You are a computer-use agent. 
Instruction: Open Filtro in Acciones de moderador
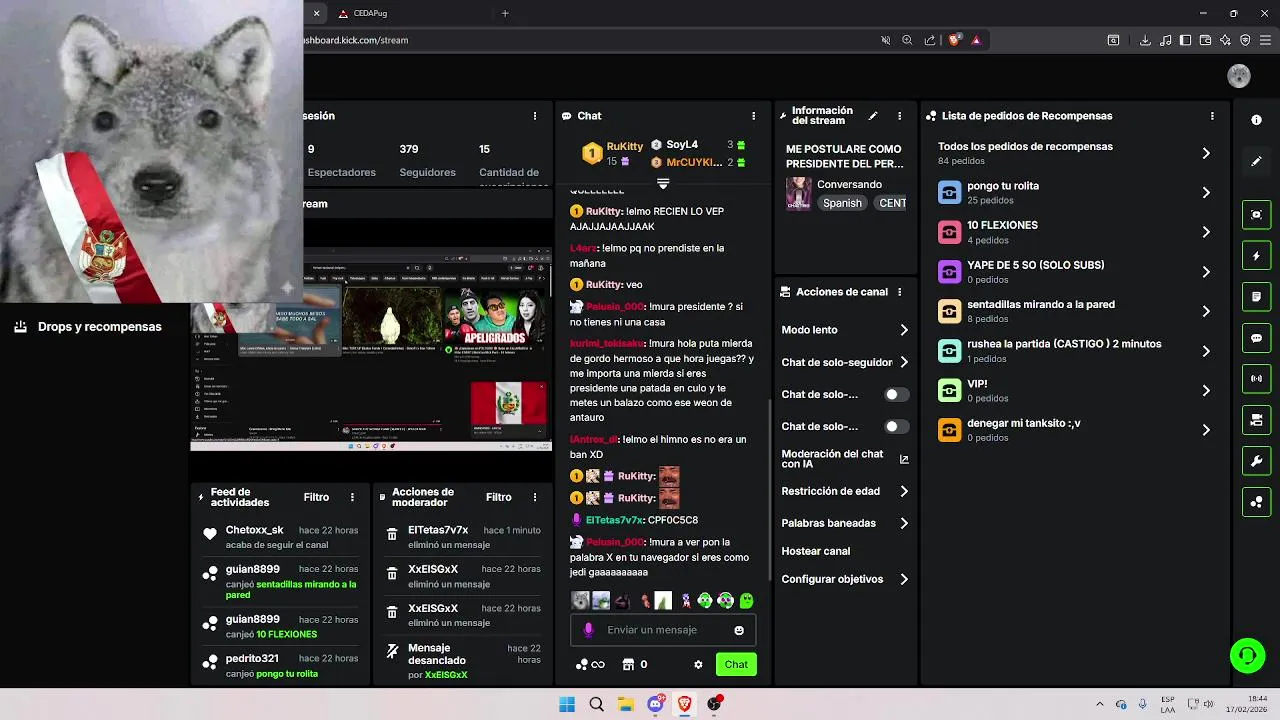[x=498, y=497]
